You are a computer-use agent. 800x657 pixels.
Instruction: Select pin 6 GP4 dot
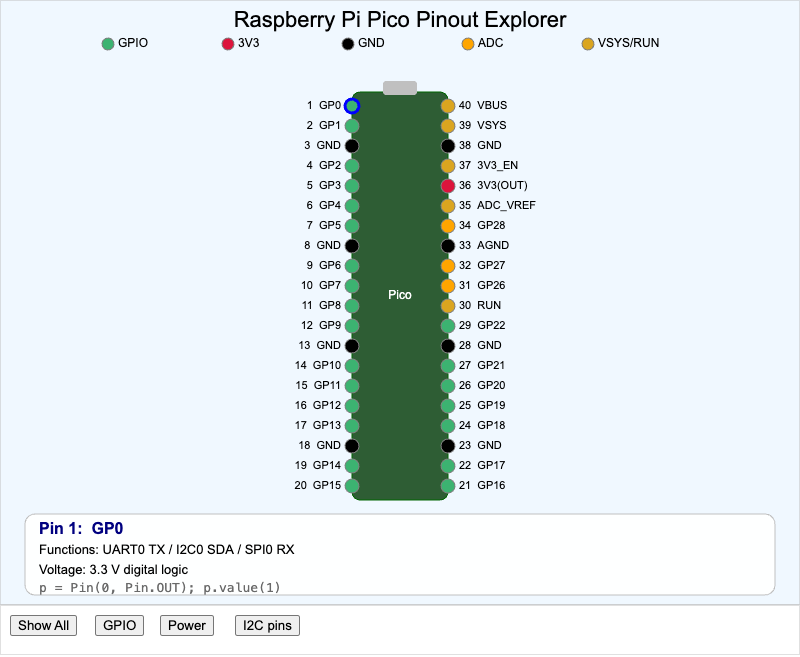click(x=352, y=206)
